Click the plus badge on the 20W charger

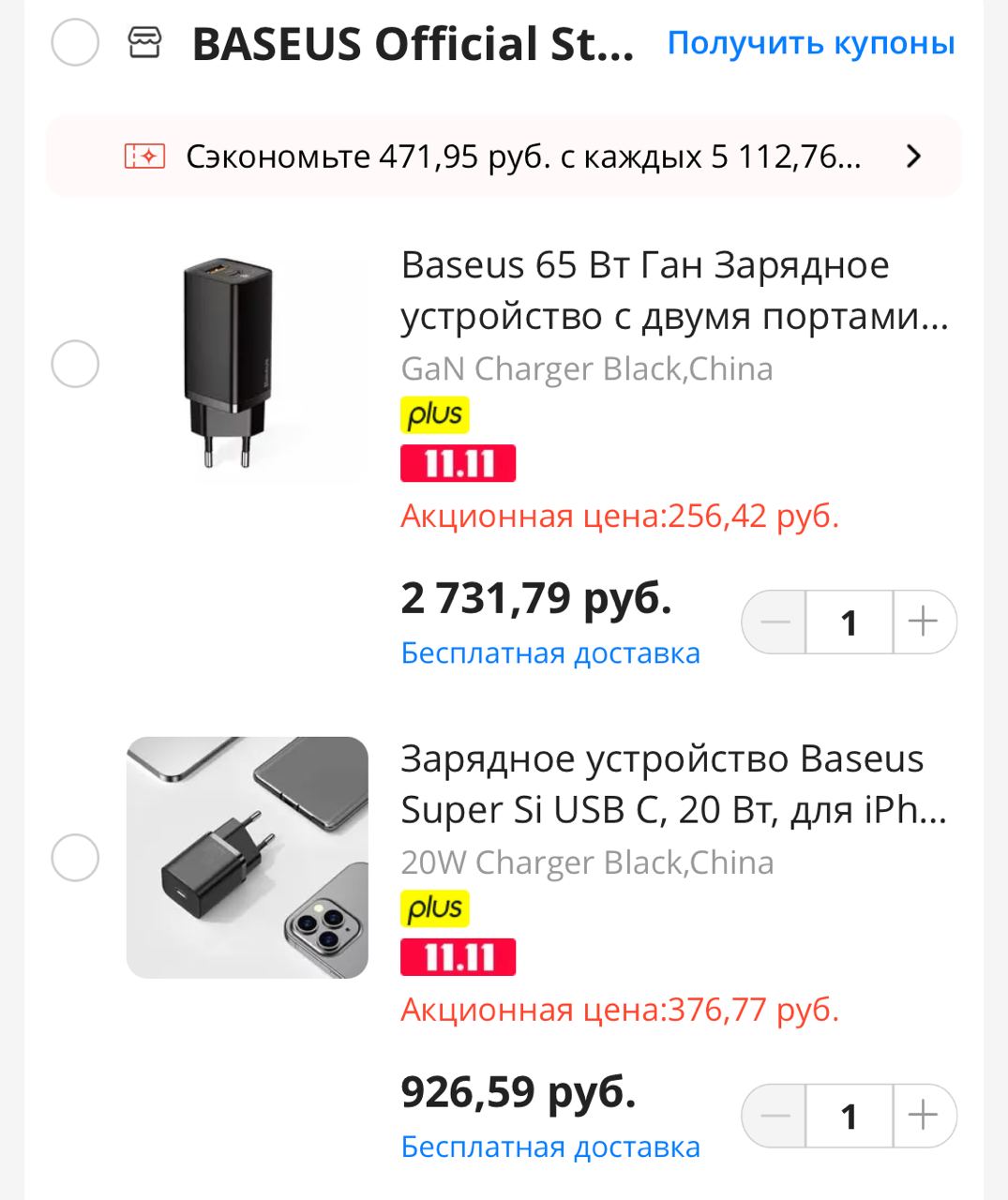point(434,908)
